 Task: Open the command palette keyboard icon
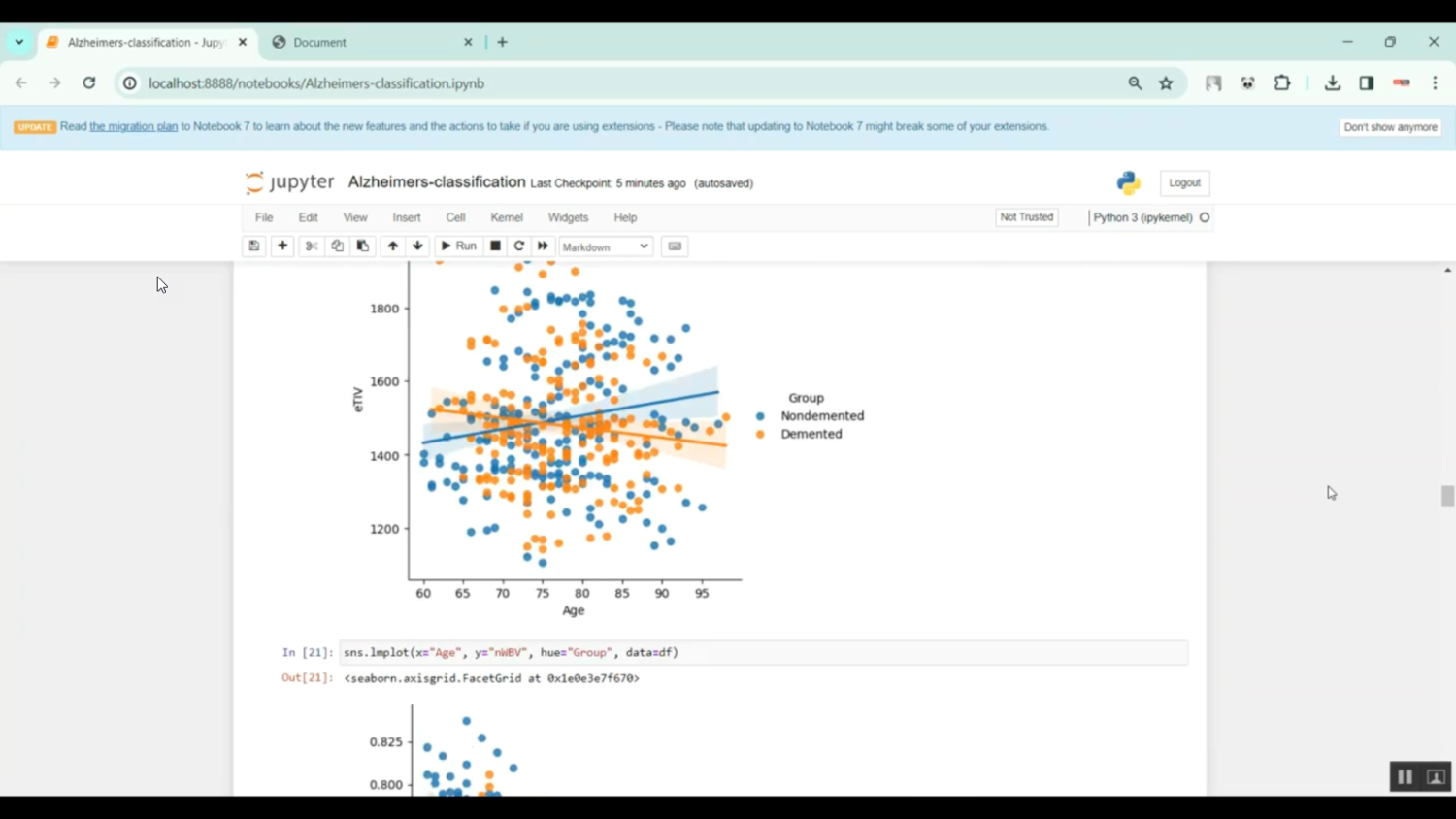[x=675, y=246]
